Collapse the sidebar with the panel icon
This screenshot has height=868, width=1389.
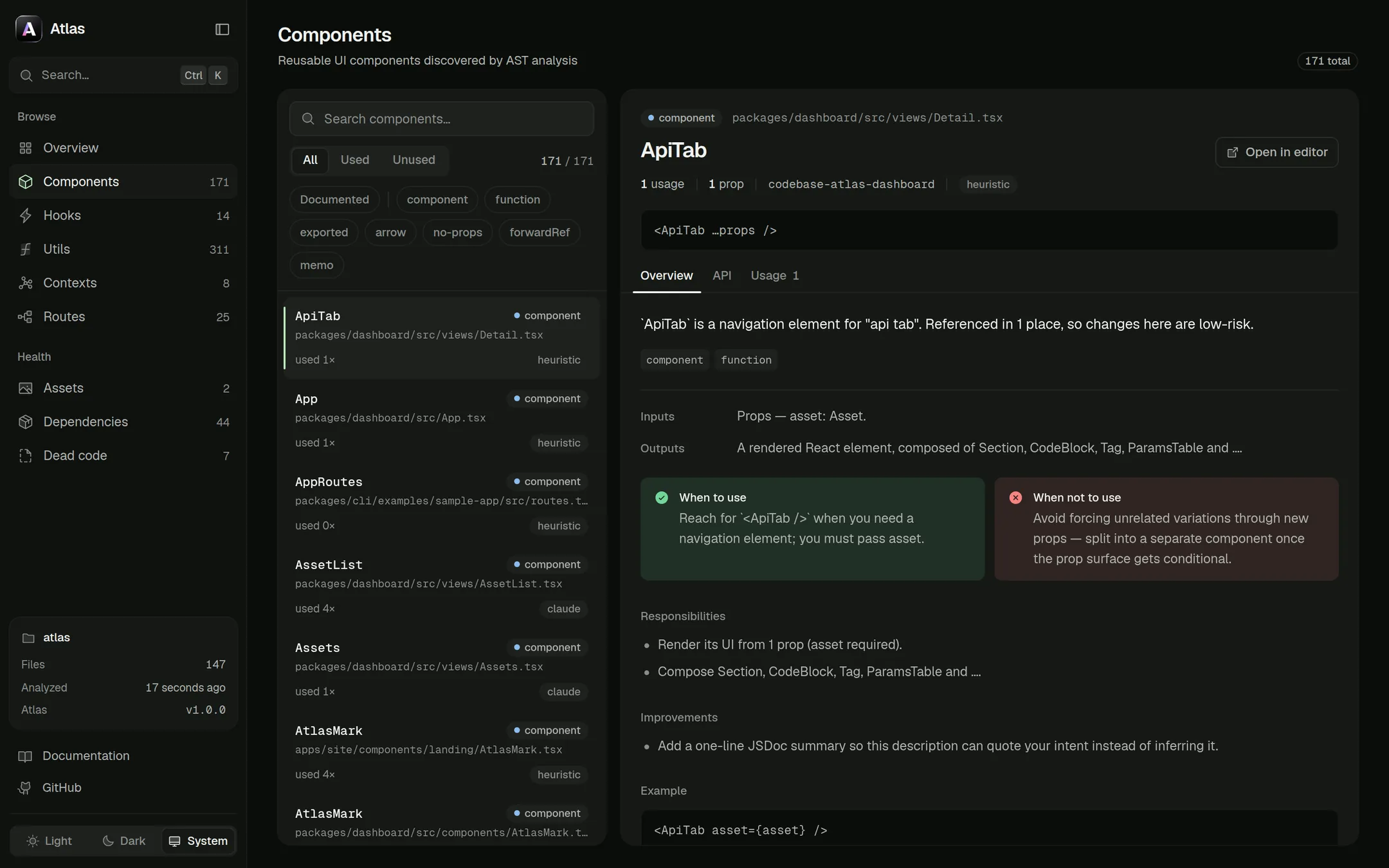[x=222, y=29]
